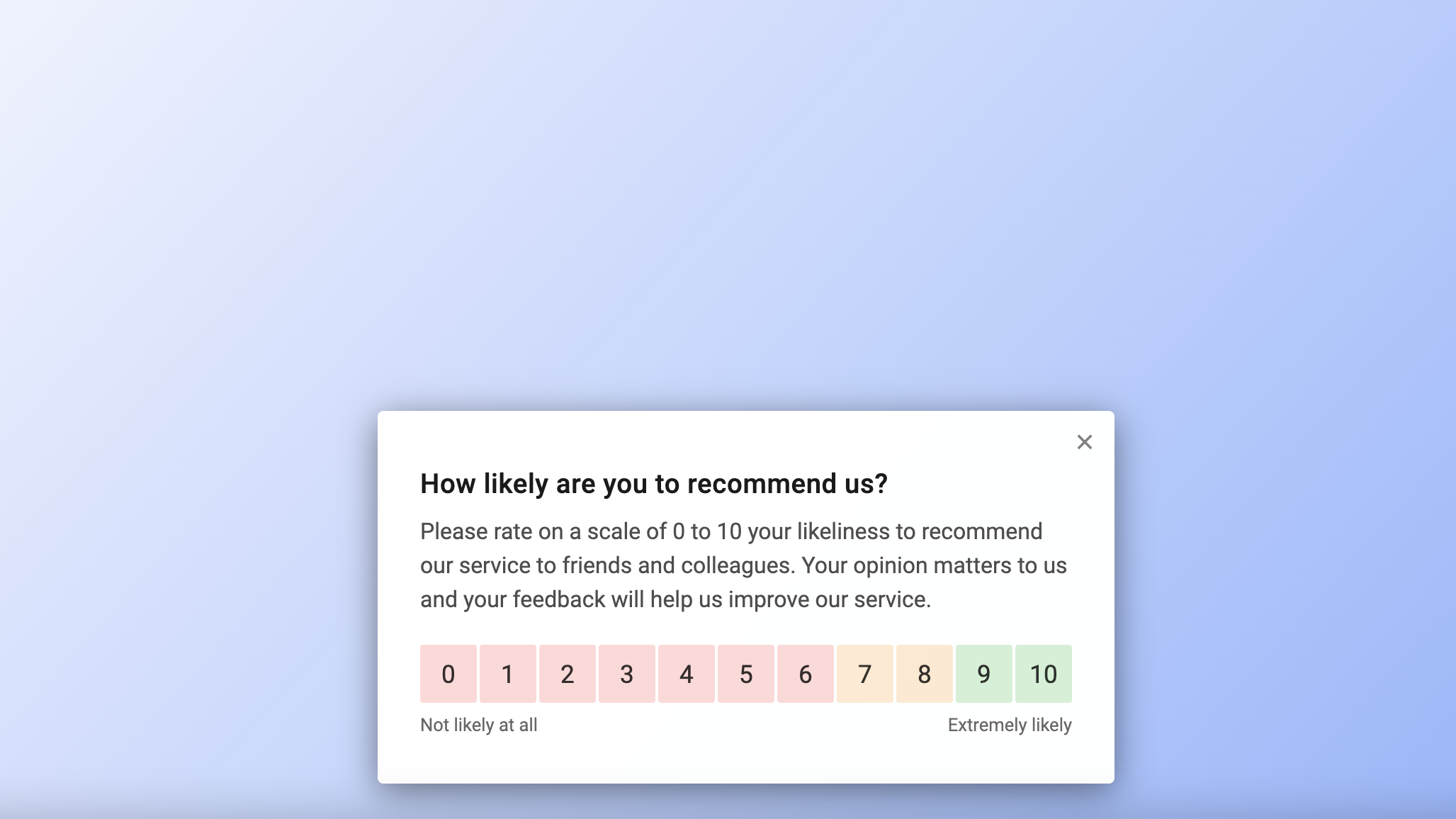The height and width of the screenshot is (819, 1456).
Task: Select score 8 on the scale
Action: pyautogui.click(x=925, y=674)
